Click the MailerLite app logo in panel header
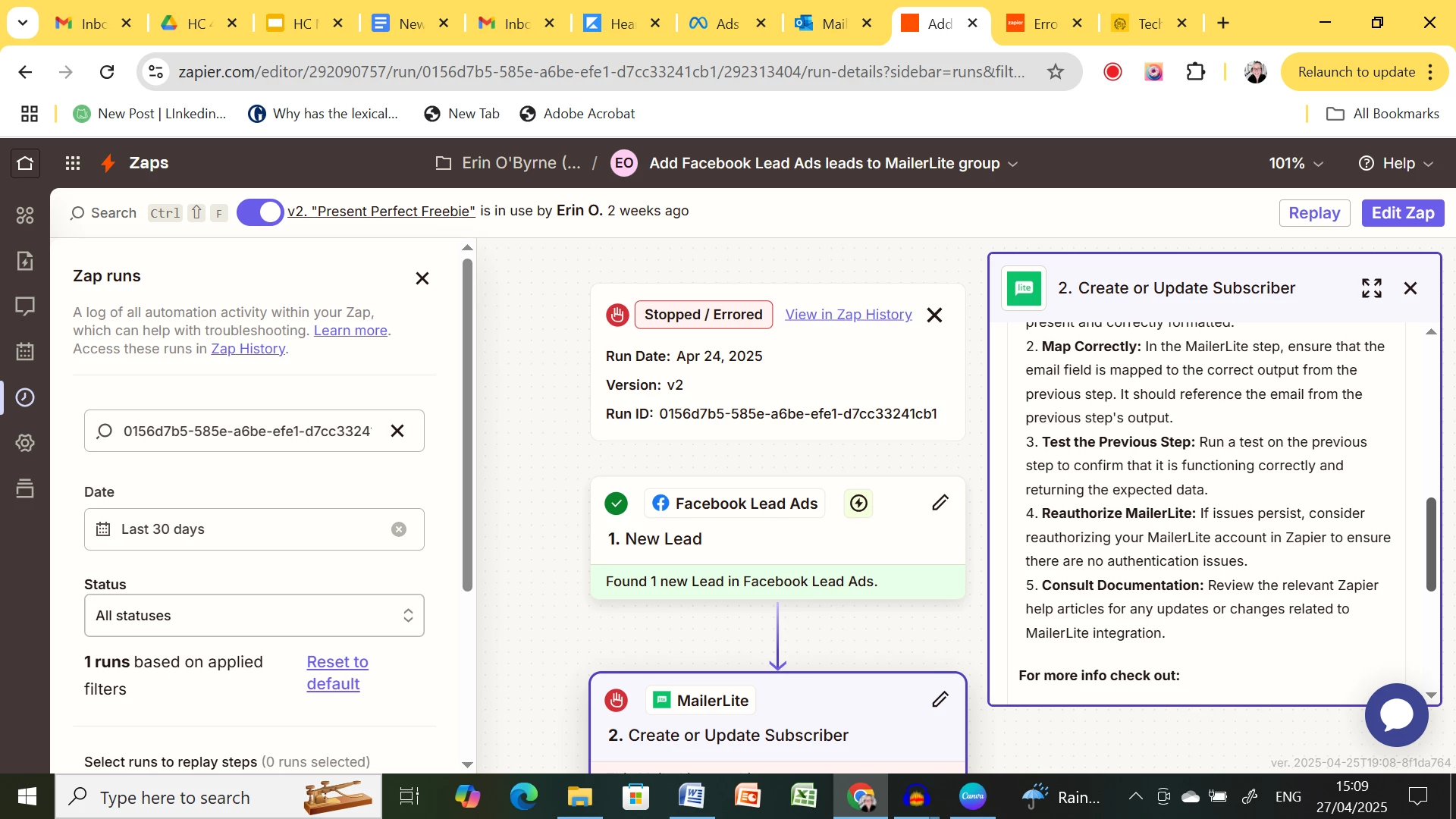This screenshot has height=819, width=1456. [x=1024, y=288]
